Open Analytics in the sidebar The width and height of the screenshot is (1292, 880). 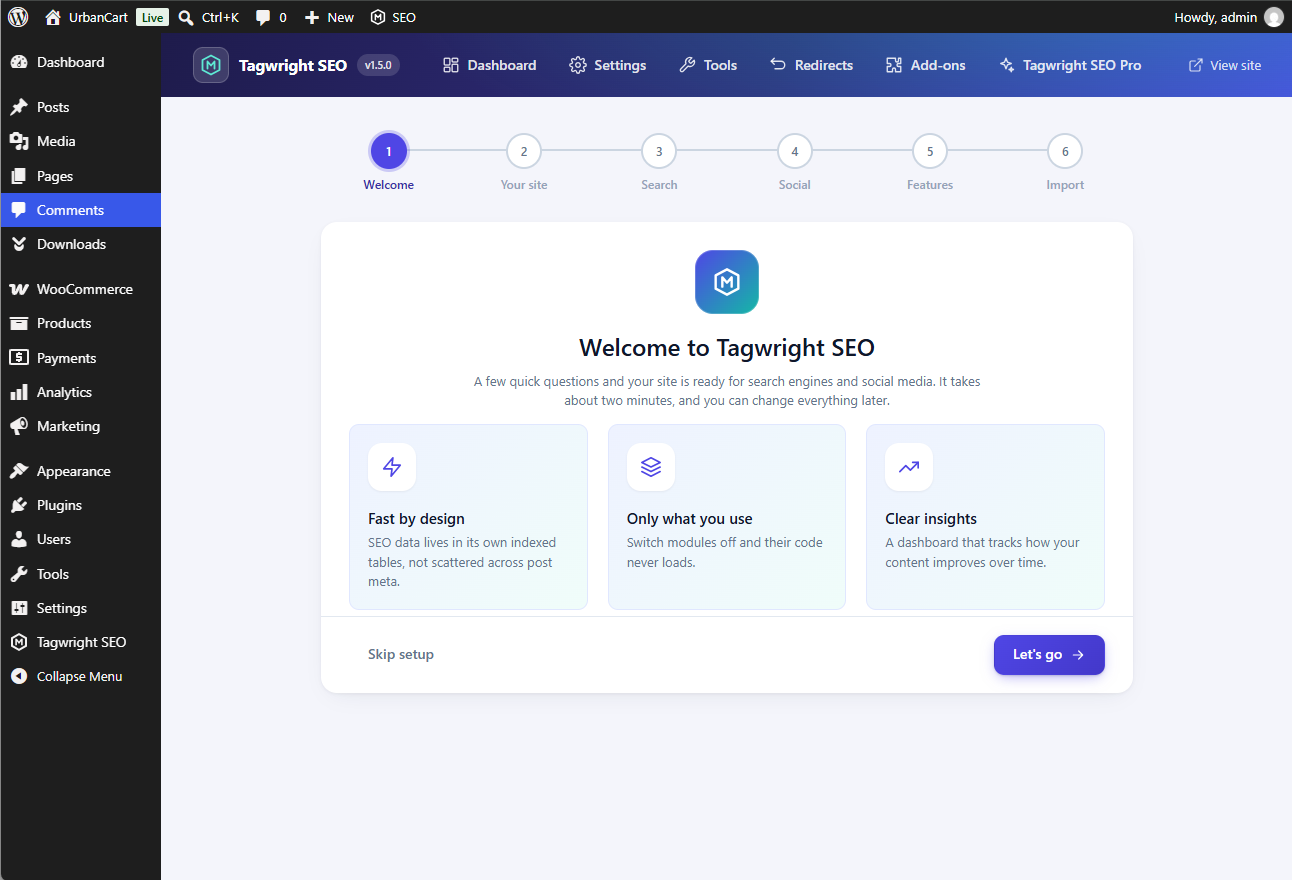pyautogui.click(x=80, y=392)
